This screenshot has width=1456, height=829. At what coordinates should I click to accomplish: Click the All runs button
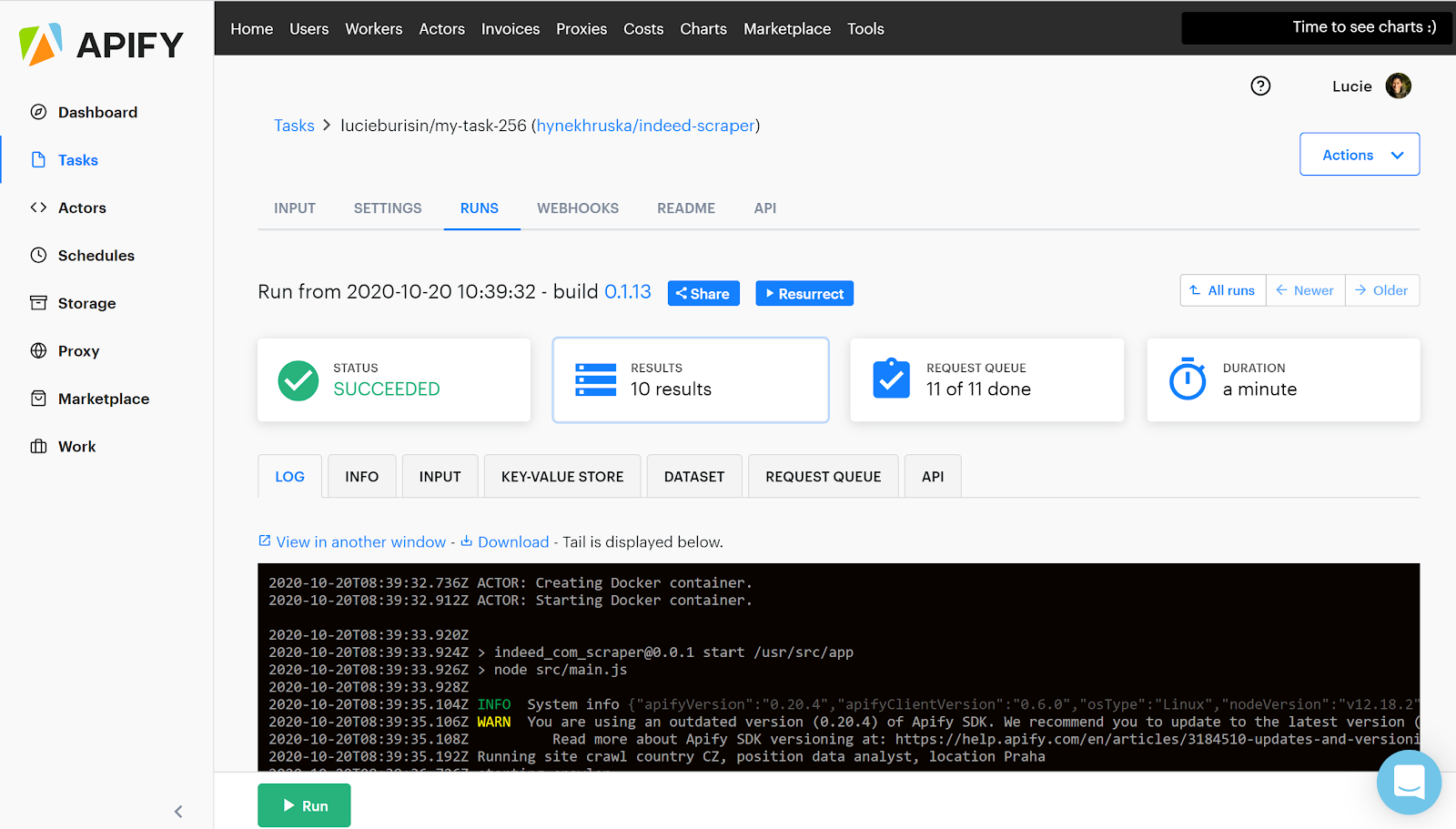(1222, 290)
